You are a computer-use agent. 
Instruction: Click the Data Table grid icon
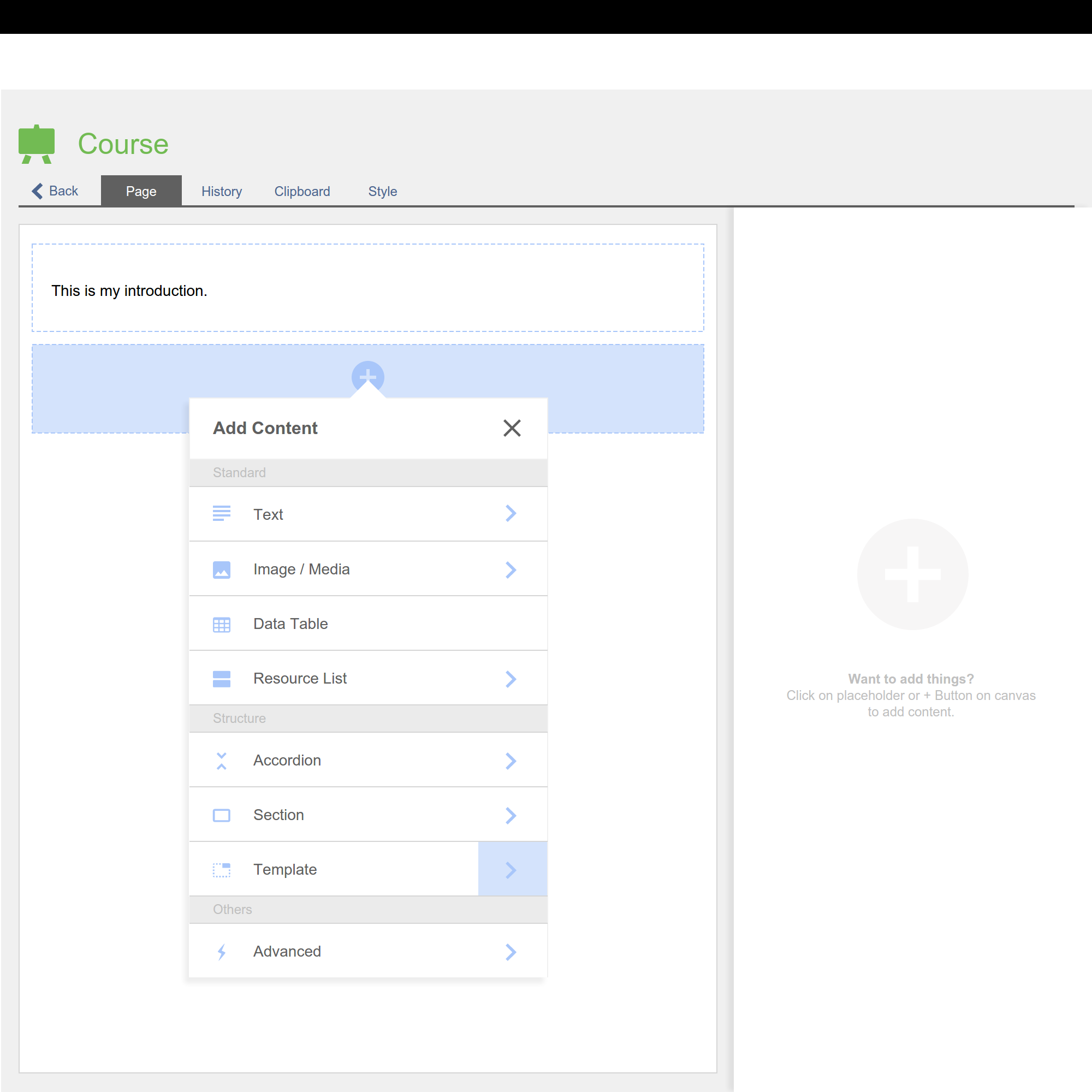(x=222, y=624)
